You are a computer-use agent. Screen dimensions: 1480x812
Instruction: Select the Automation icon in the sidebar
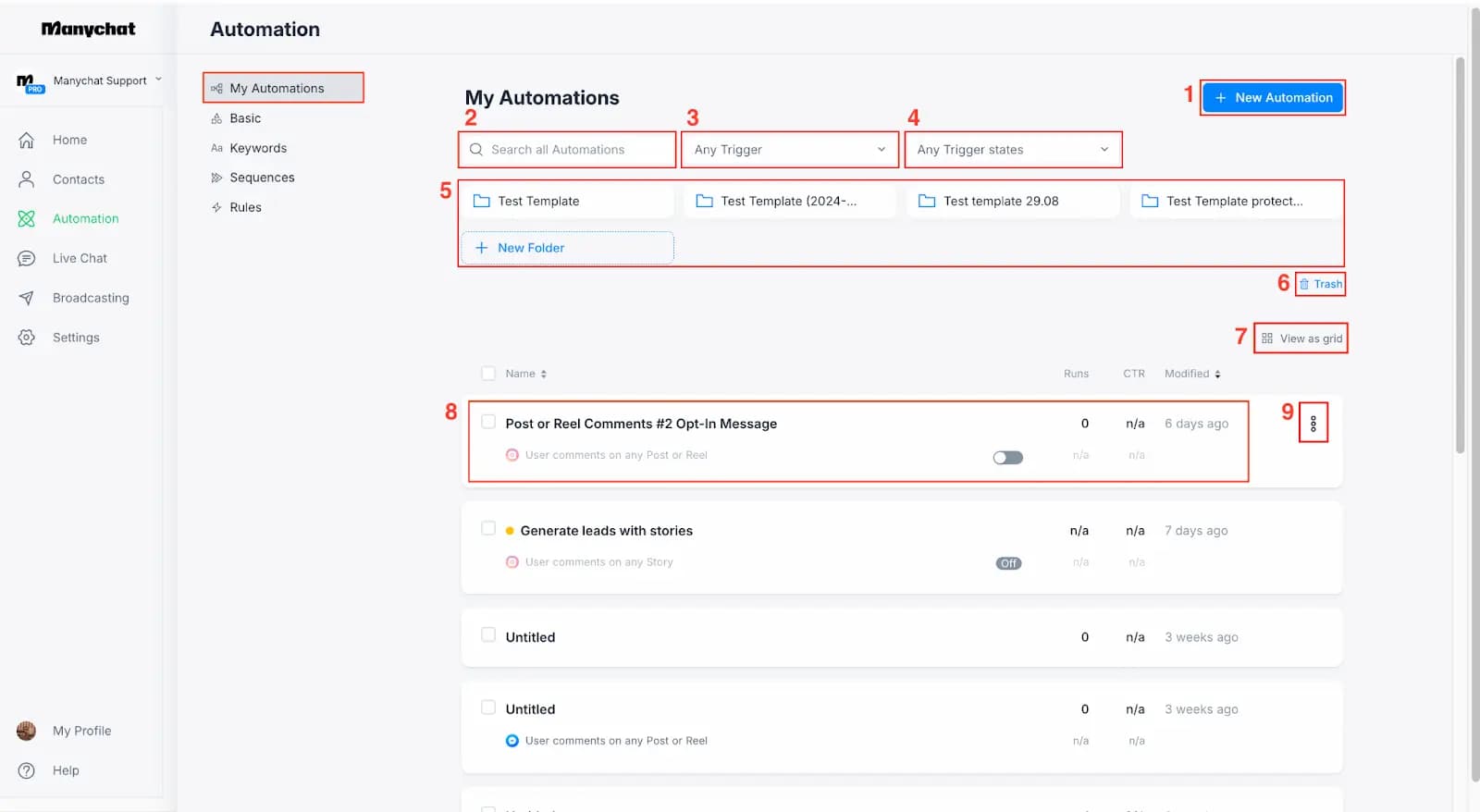point(27,218)
